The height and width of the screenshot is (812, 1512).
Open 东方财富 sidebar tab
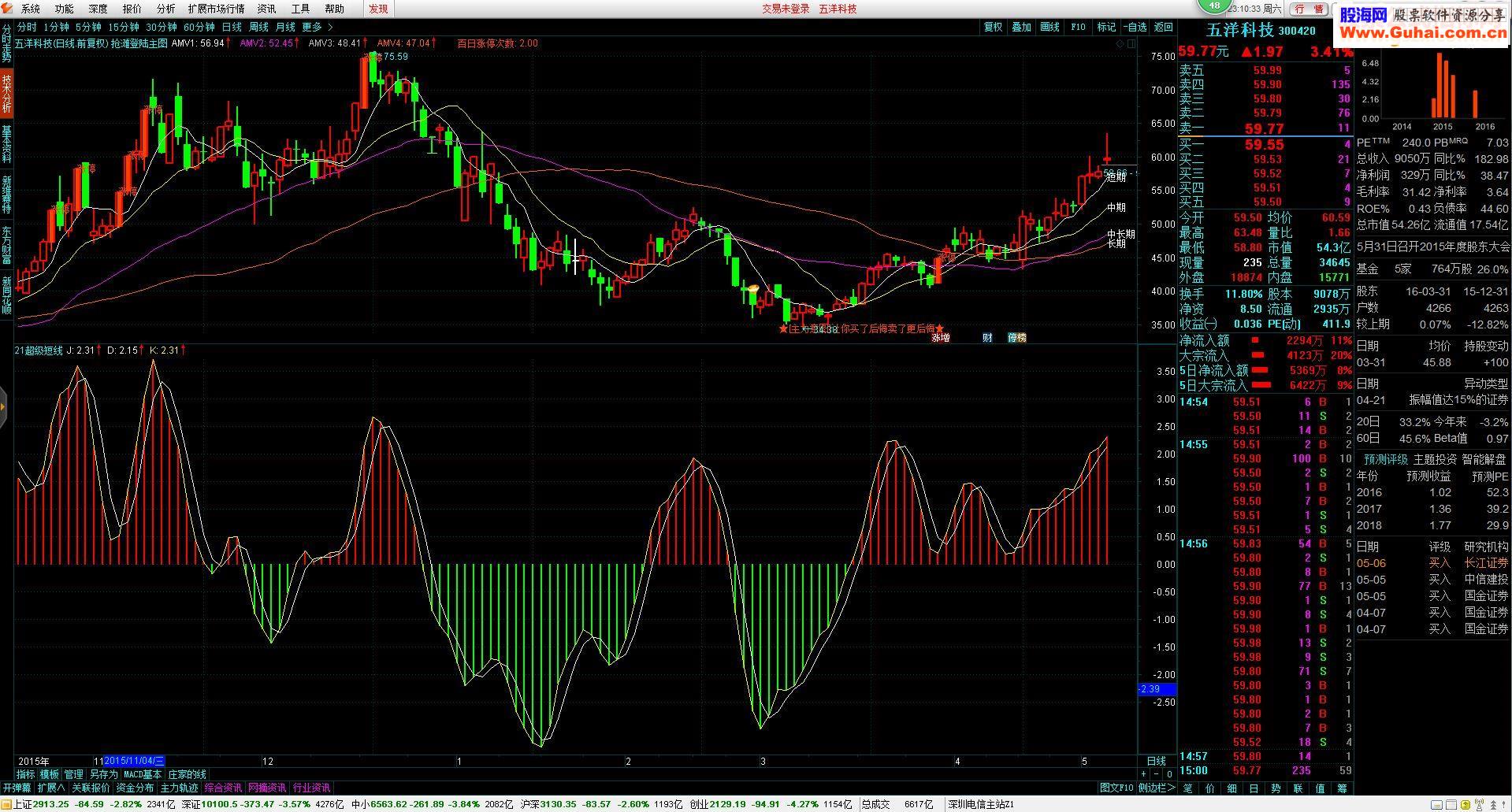(6, 245)
